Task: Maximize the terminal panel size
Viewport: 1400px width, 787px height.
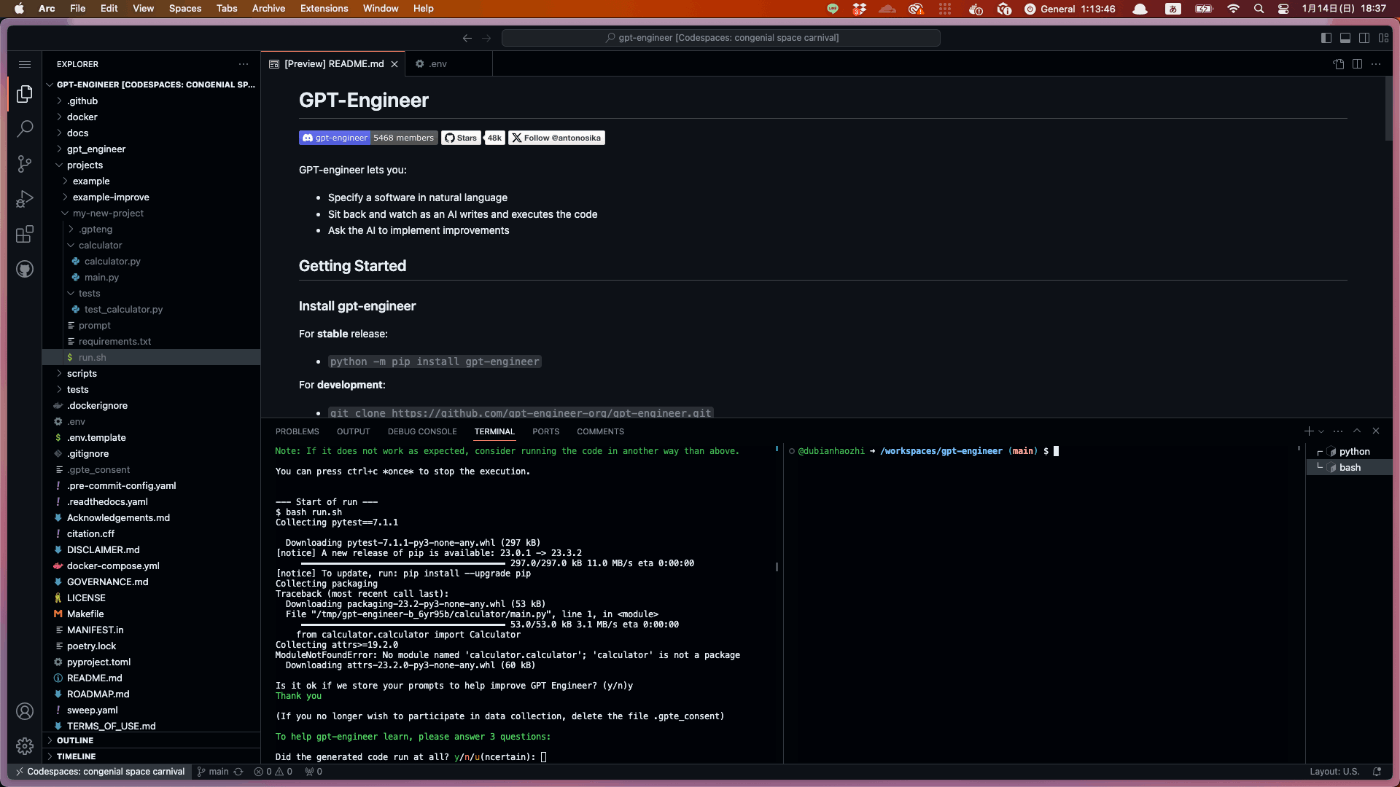Action: point(1357,431)
